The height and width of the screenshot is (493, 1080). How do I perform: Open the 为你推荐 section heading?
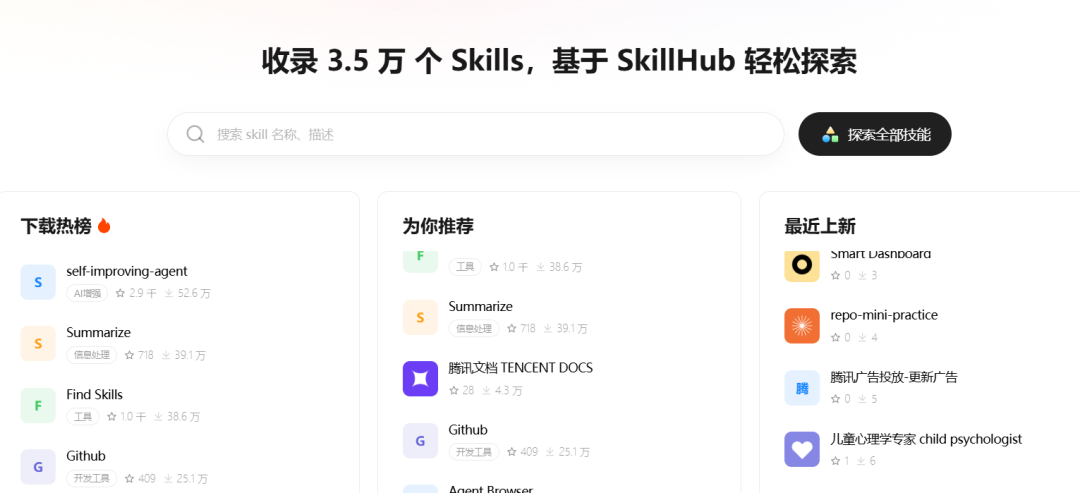[438, 226]
